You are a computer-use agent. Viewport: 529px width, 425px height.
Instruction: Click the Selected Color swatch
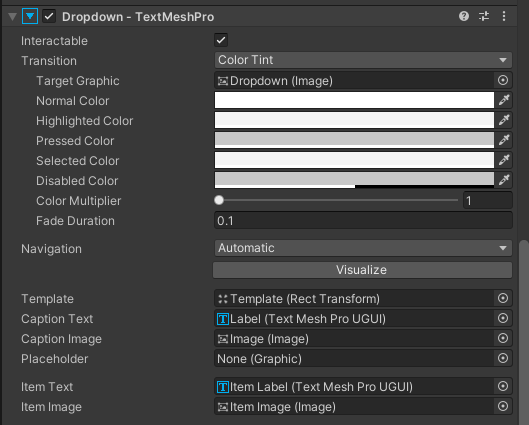pos(354,160)
